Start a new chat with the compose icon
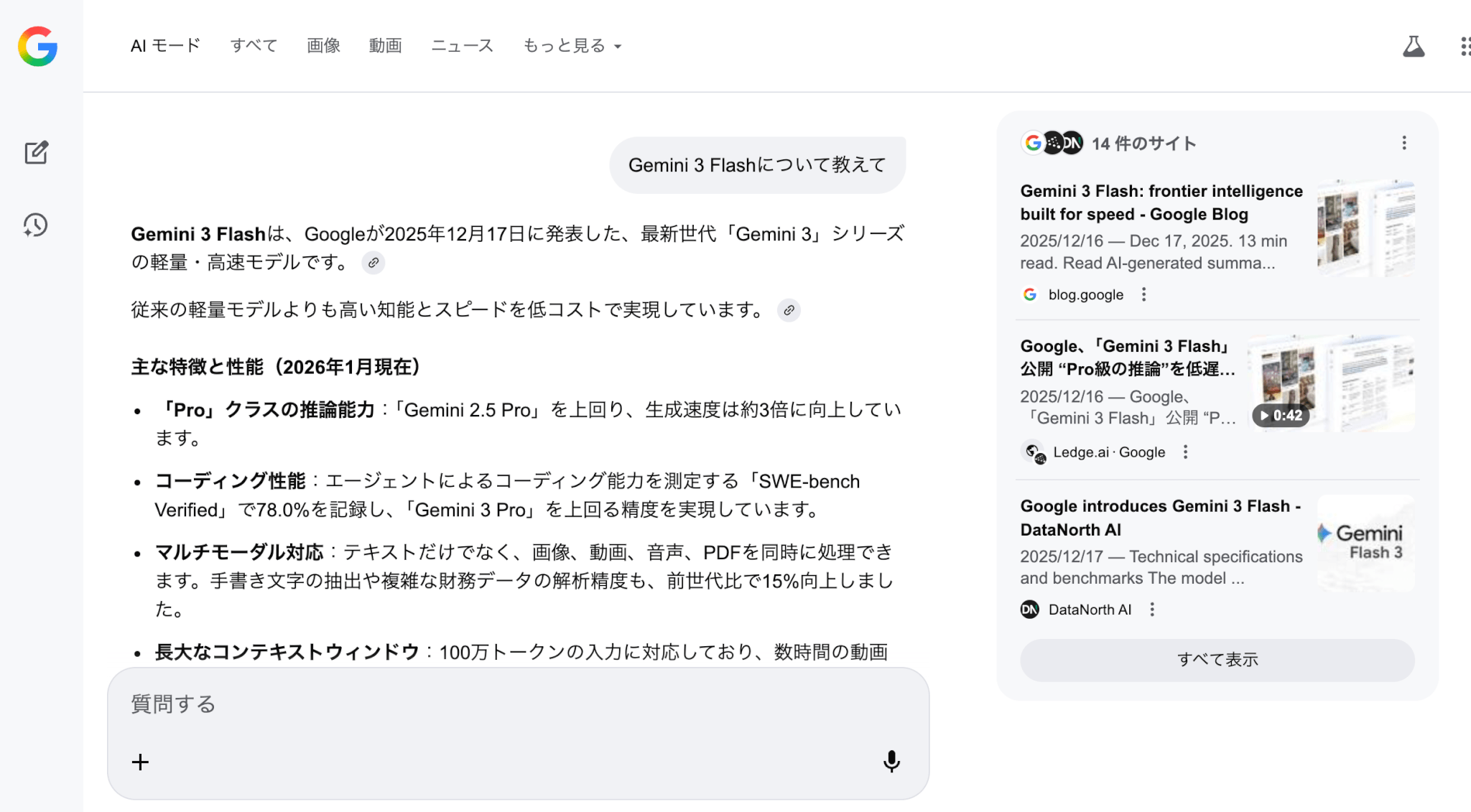 point(36,152)
